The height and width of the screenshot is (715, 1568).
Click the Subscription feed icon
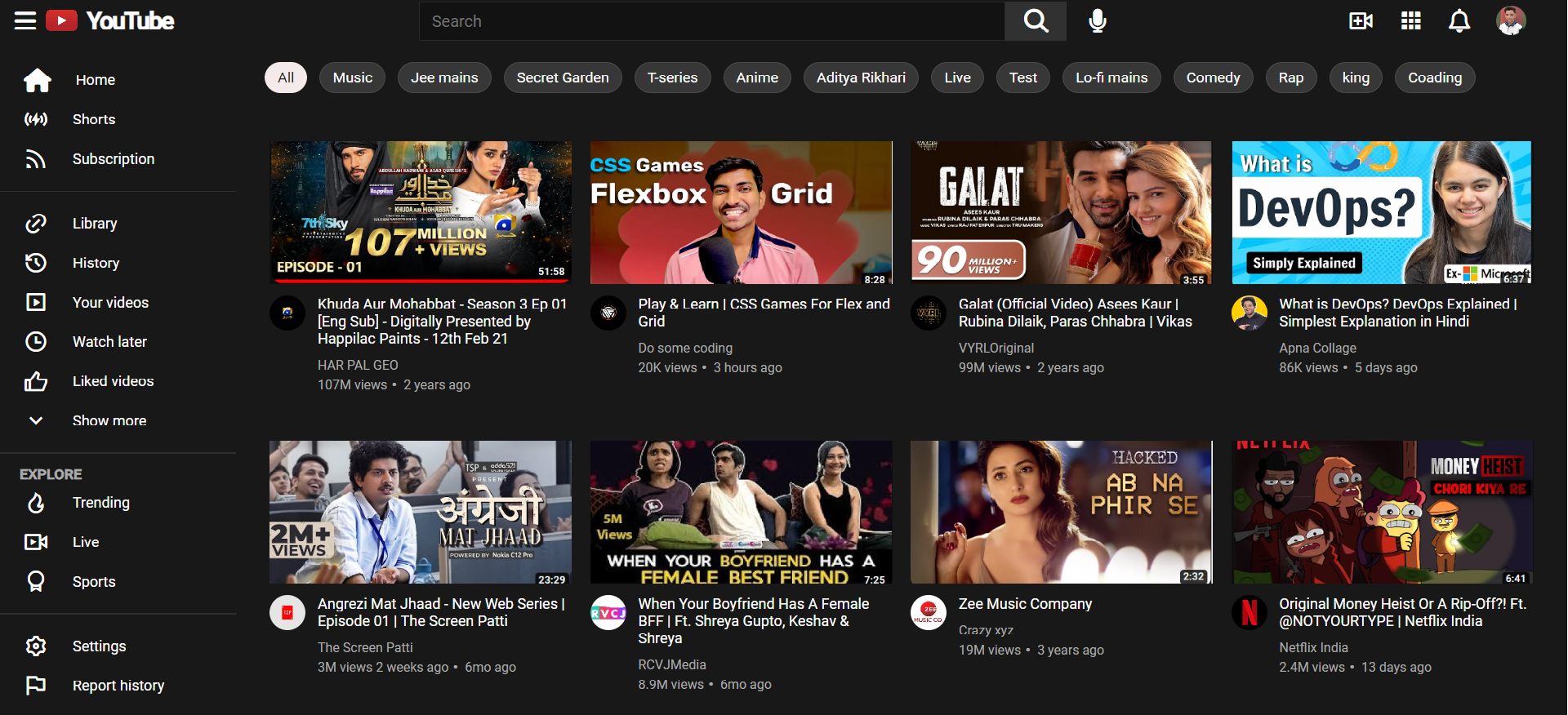[36, 159]
